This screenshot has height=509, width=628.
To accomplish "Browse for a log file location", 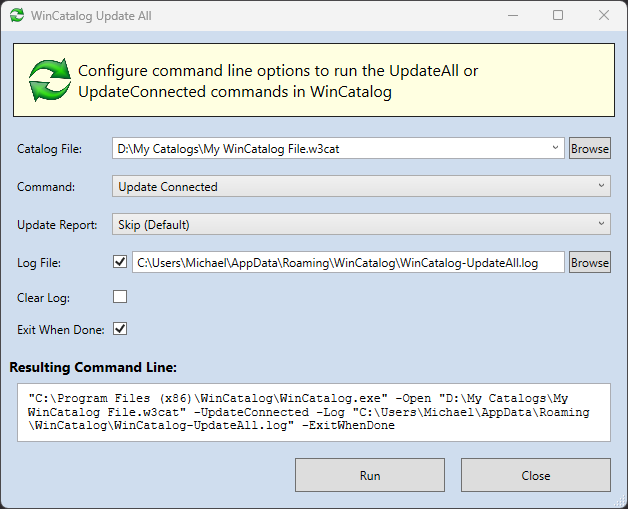I will point(589,262).
